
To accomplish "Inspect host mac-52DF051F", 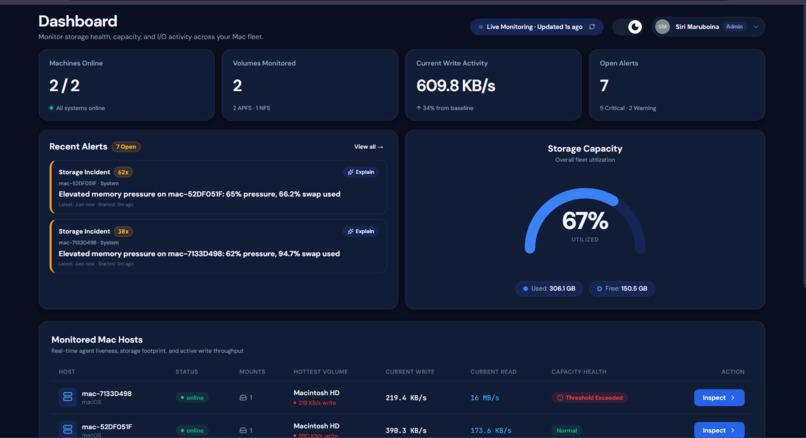I will (719, 430).
